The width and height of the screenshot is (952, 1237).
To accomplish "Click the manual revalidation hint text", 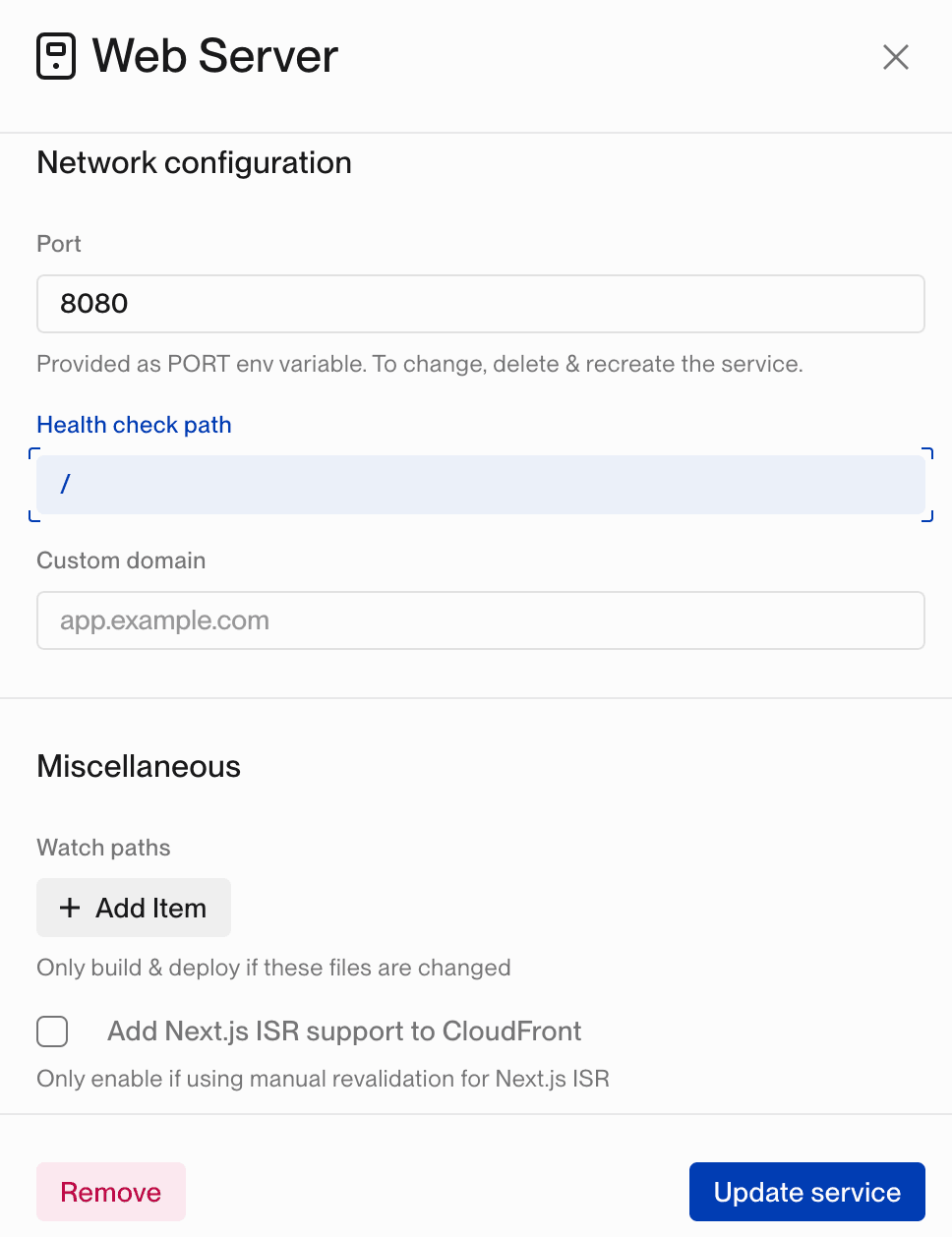I will tap(323, 1079).
